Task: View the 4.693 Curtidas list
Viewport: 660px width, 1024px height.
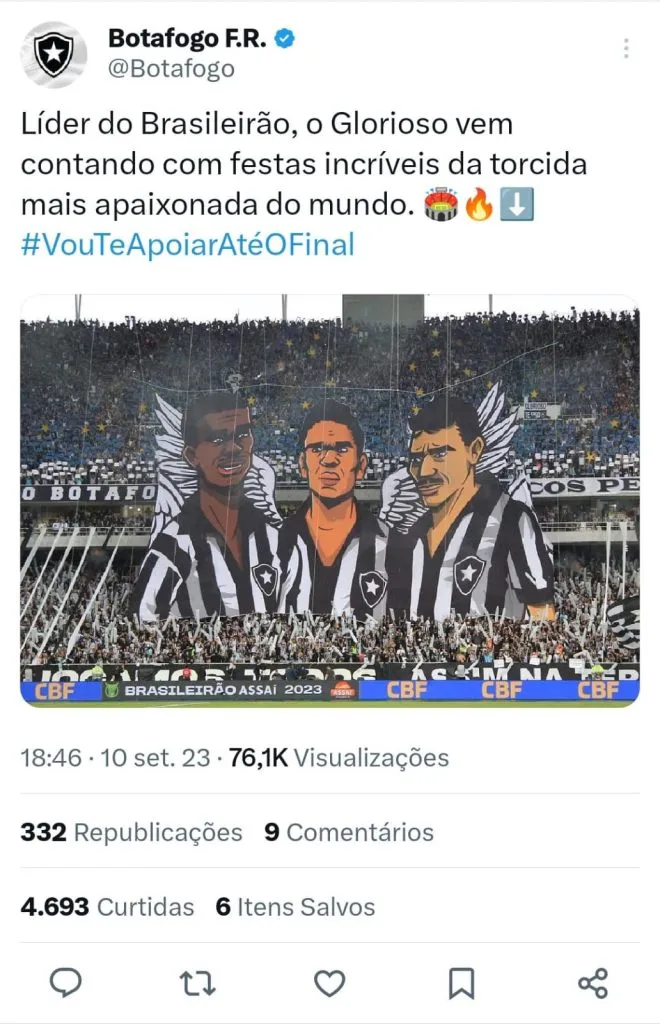Action: click(x=107, y=906)
